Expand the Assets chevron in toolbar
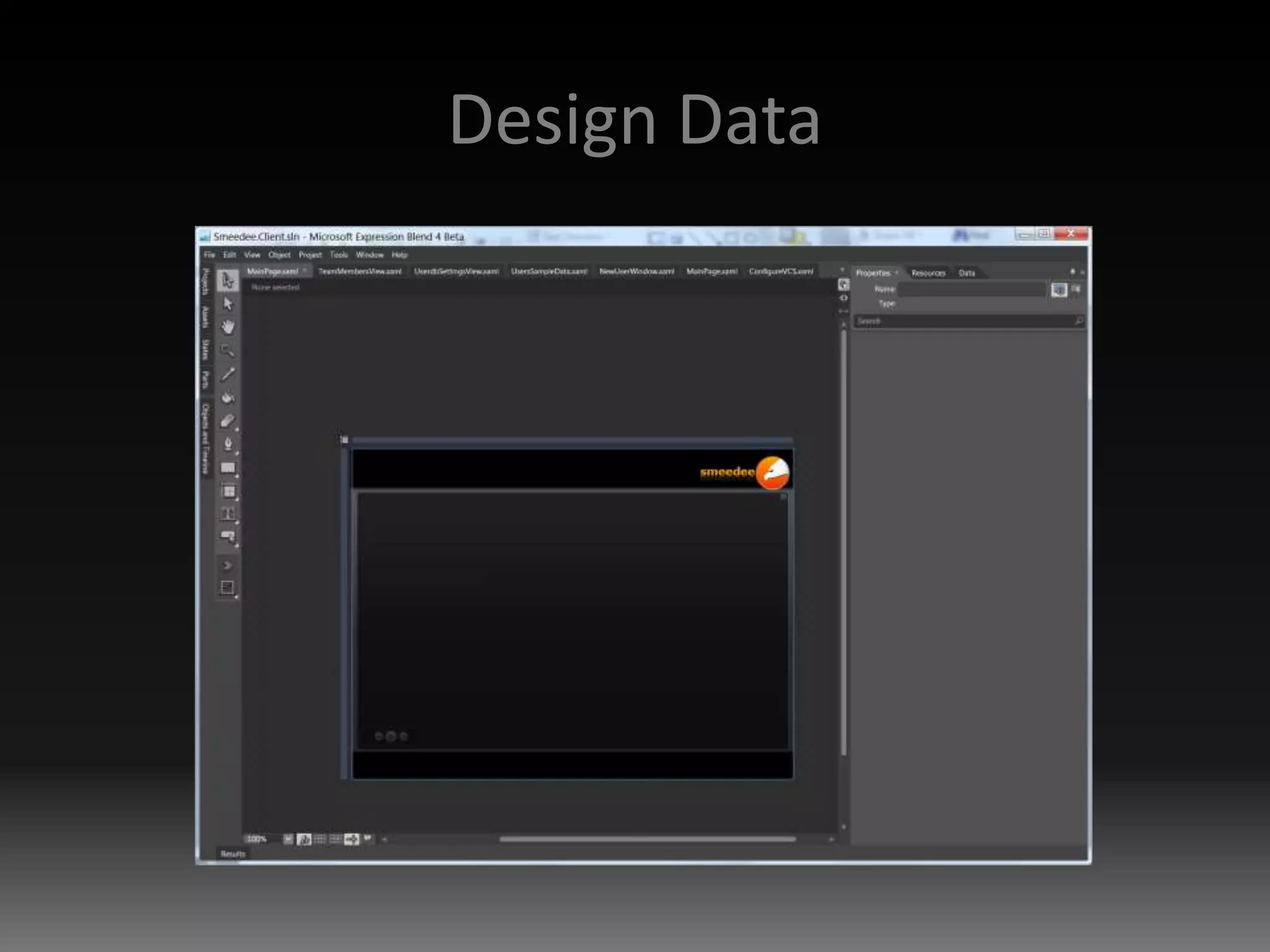The width and height of the screenshot is (1270, 952). tap(227, 565)
